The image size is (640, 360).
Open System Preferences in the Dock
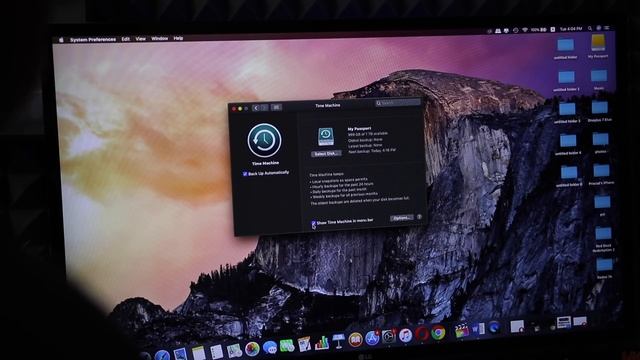tap(389, 337)
